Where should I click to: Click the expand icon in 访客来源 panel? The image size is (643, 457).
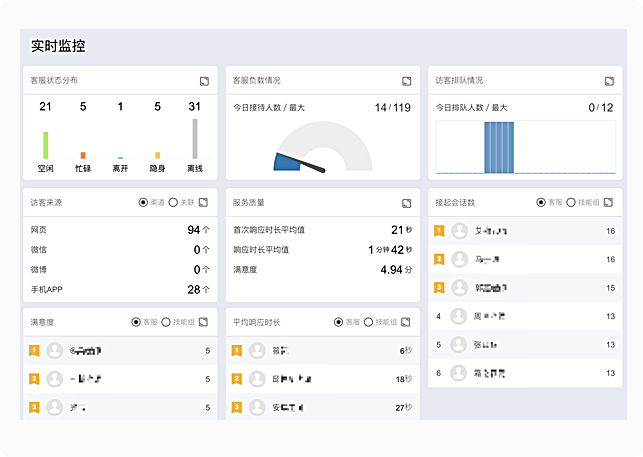point(204,202)
